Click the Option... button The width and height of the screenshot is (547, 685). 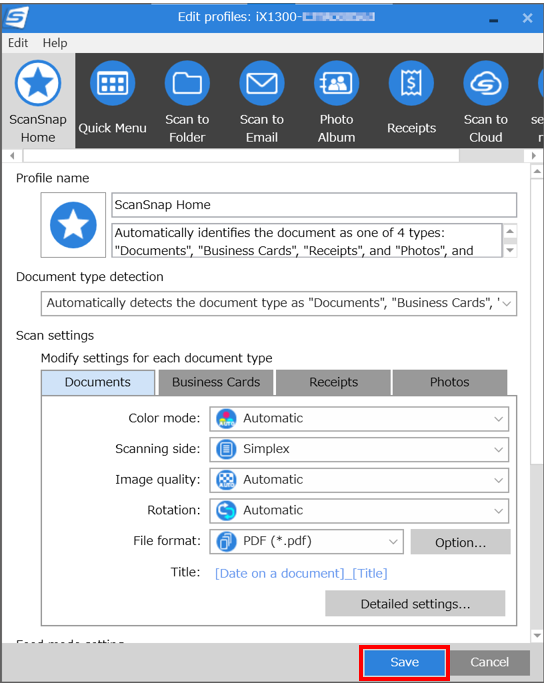point(460,542)
